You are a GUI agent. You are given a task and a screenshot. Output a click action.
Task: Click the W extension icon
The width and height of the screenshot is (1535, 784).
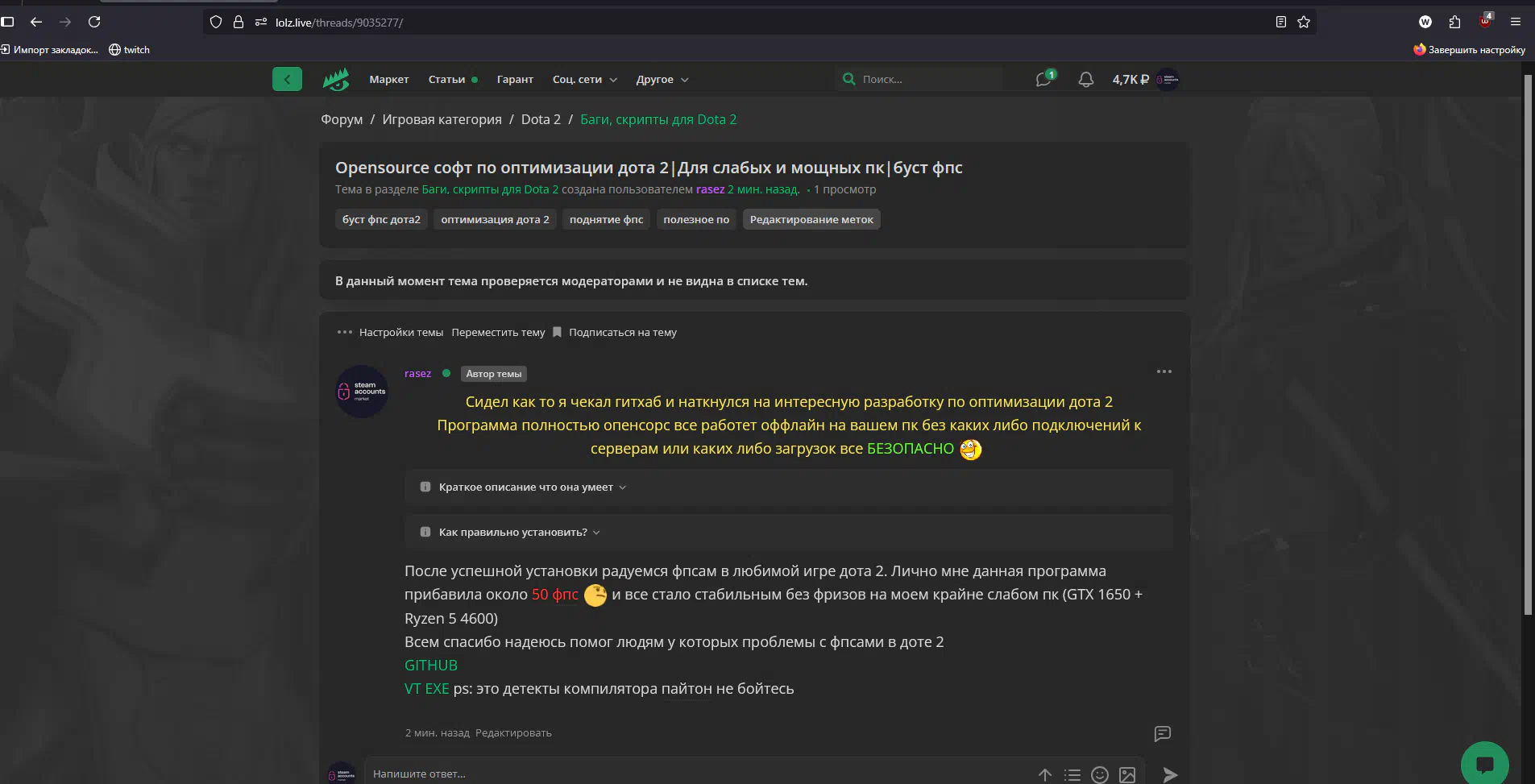(1425, 22)
